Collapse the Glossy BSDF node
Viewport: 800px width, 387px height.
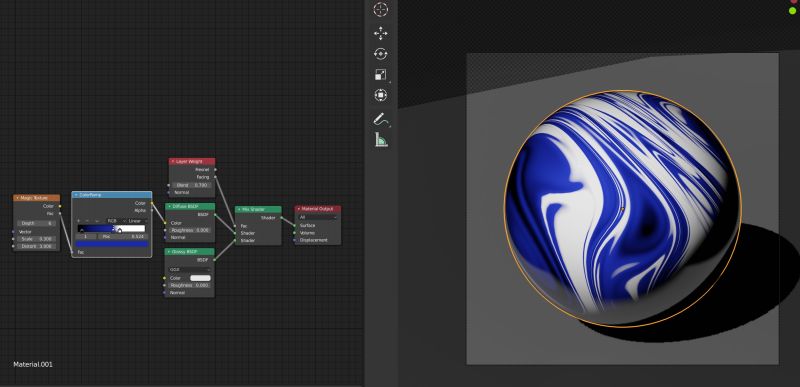click(x=169, y=252)
